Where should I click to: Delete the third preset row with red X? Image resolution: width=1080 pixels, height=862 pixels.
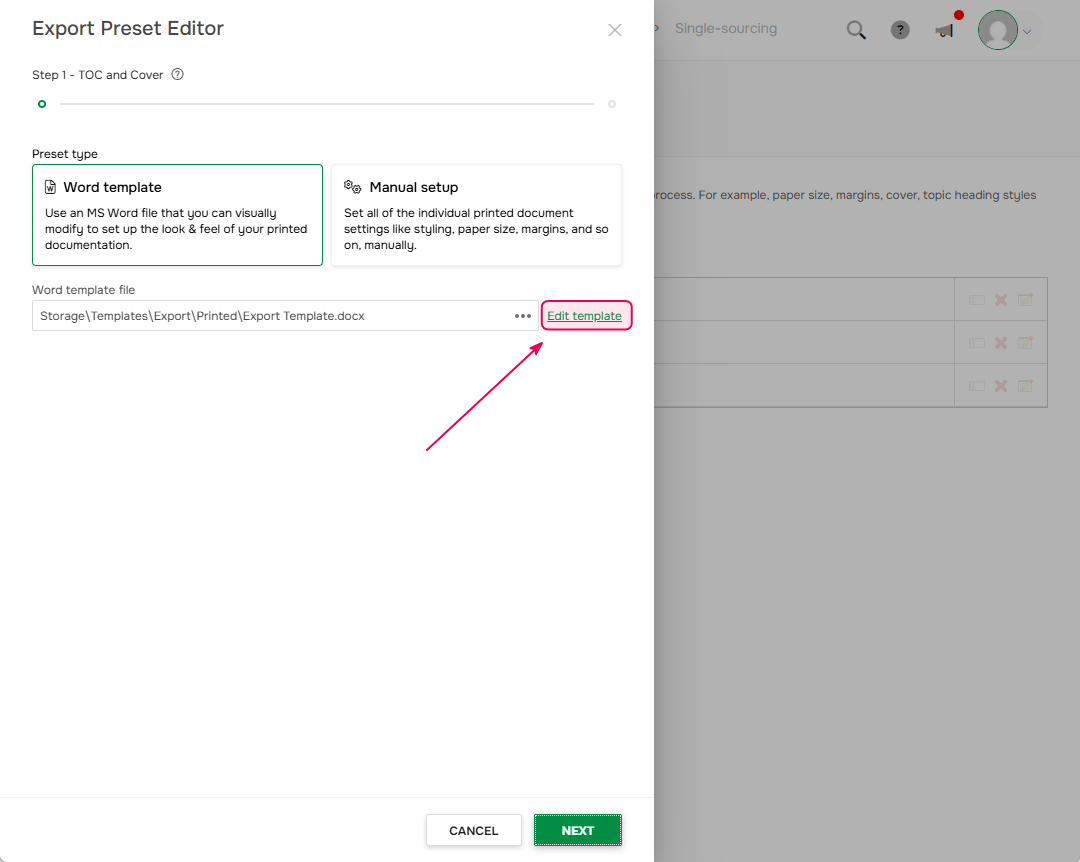[1001, 386]
